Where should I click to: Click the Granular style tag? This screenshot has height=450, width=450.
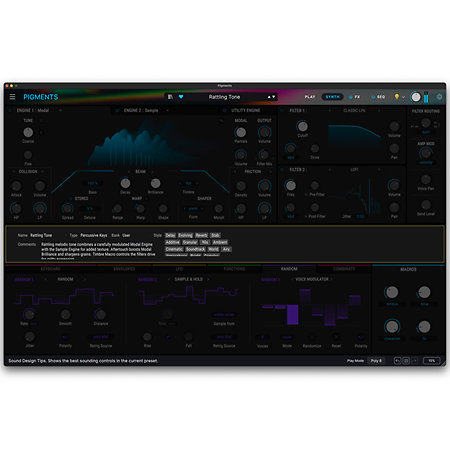point(190,242)
